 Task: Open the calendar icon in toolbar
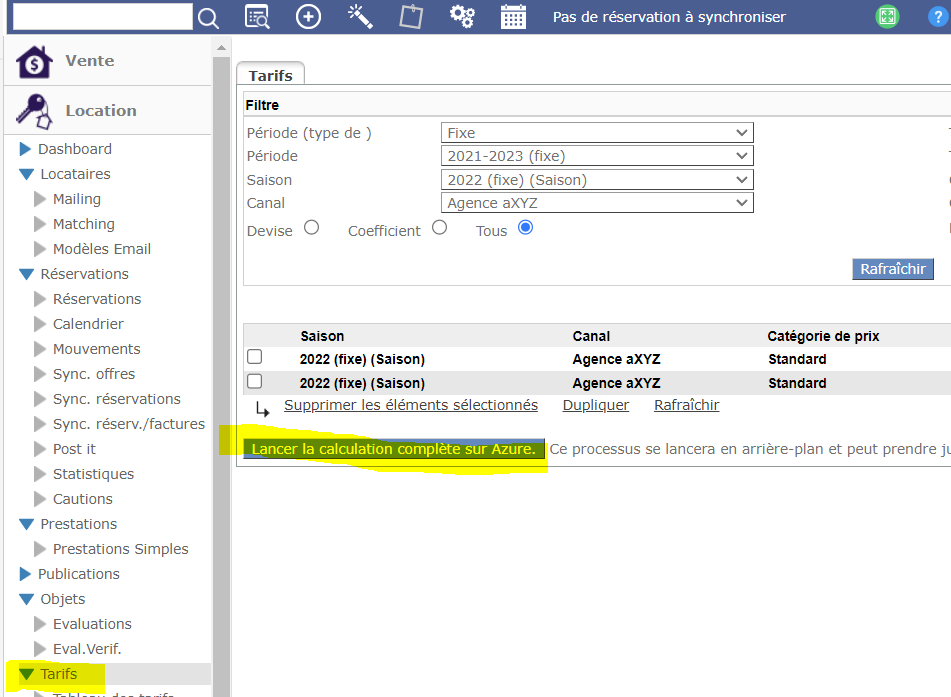[513, 17]
